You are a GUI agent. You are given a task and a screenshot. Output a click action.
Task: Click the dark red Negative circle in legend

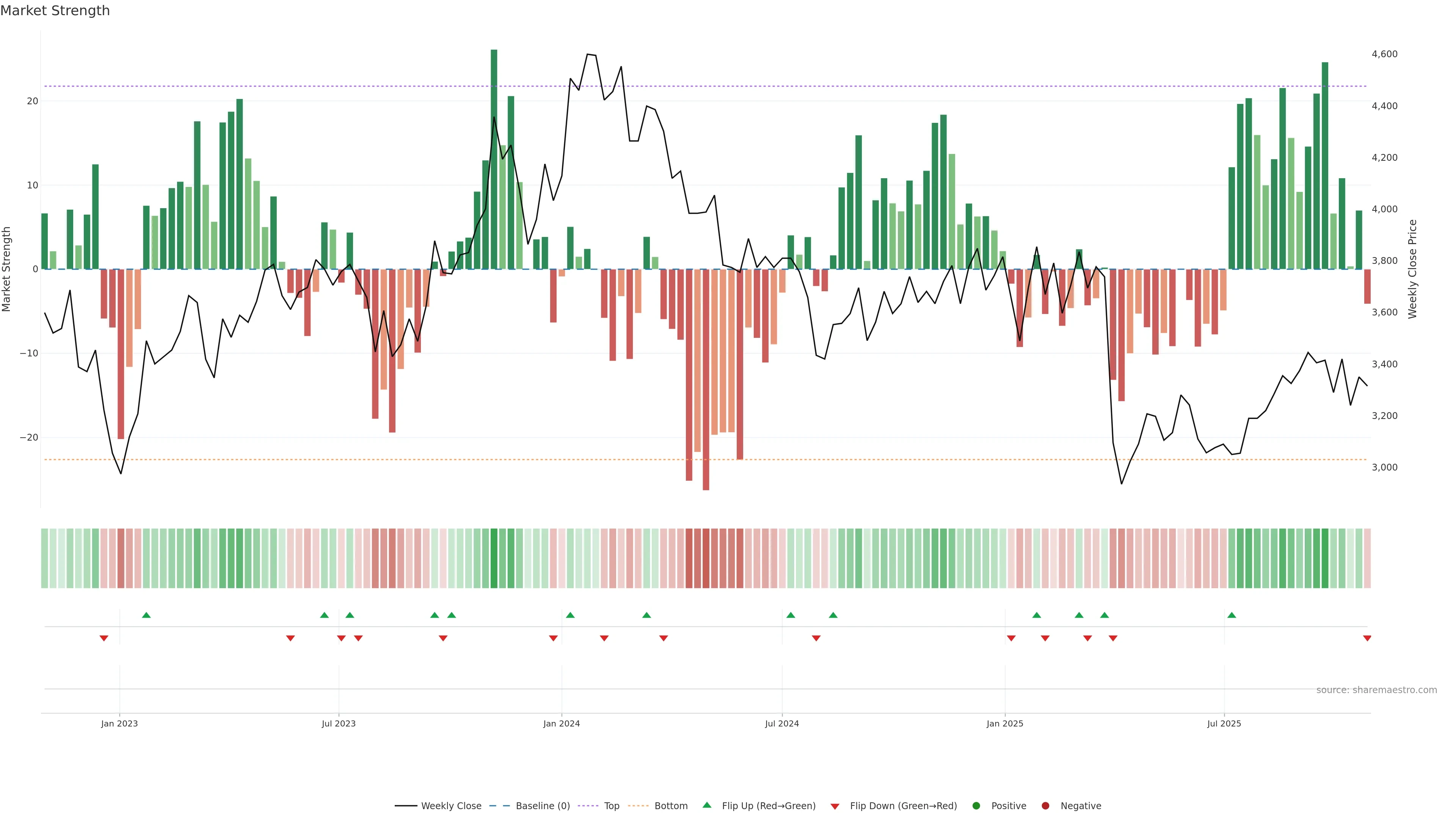[1045, 805]
